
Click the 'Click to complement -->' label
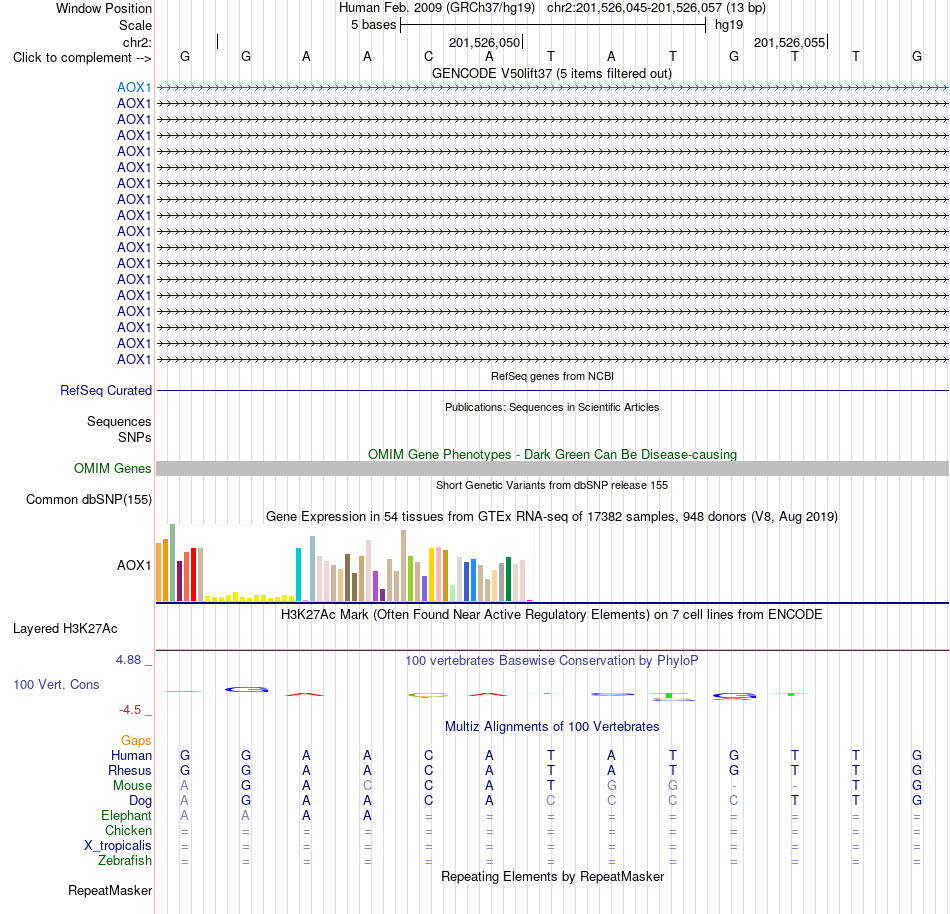(82, 58)
